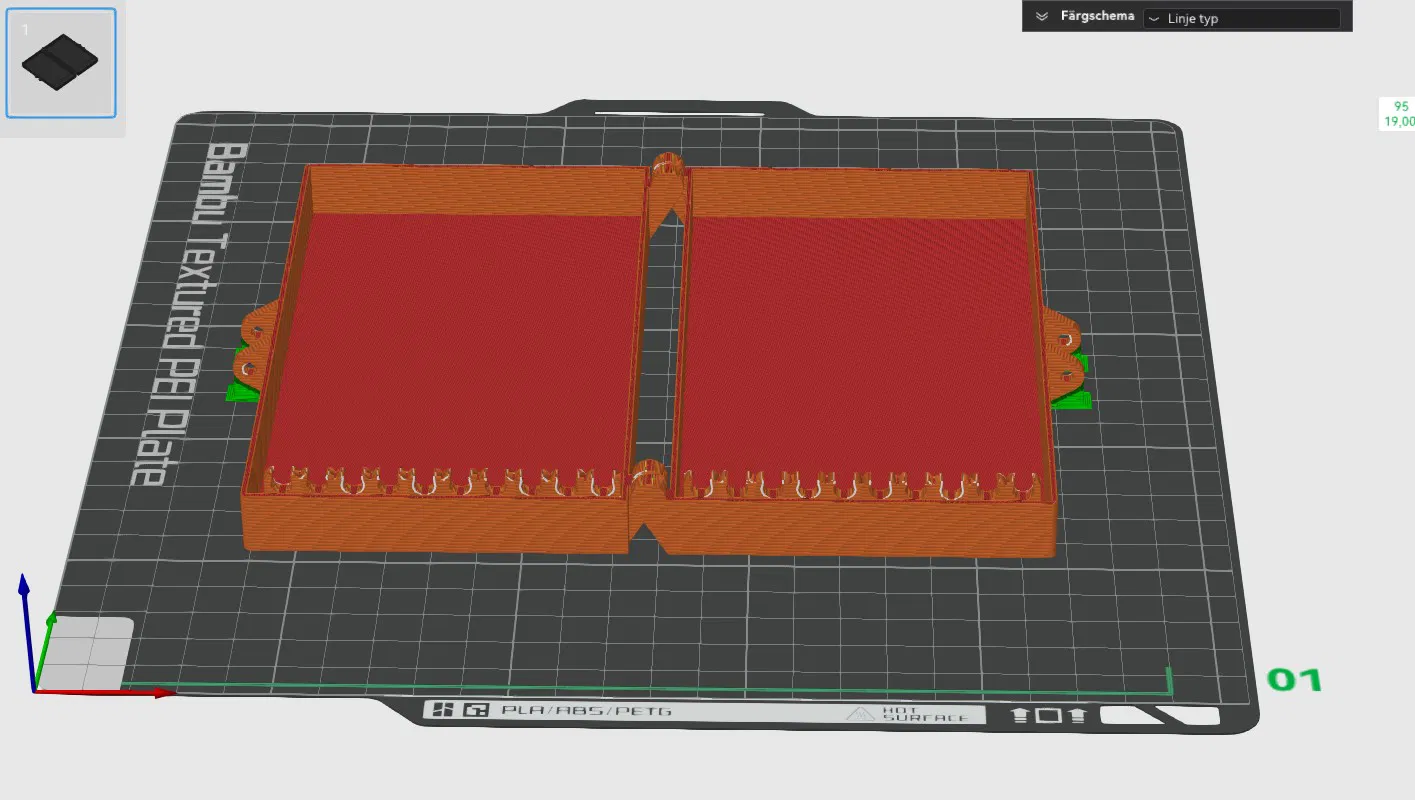Click the green support under the right tab
This screenshot has height=800, width=1415.
pyautogui.click(x=1074, y=402)
